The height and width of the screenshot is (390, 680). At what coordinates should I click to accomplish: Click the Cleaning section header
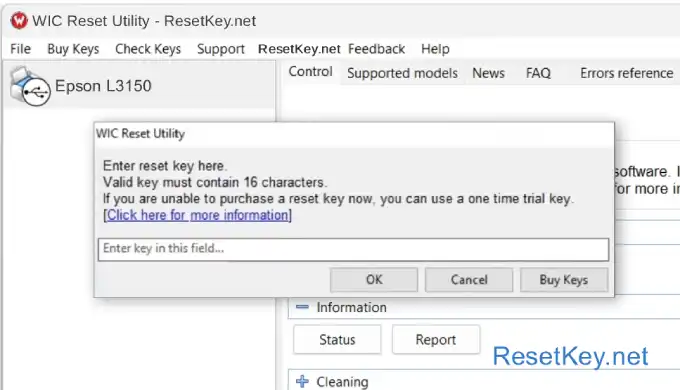[x=484, y=381]
